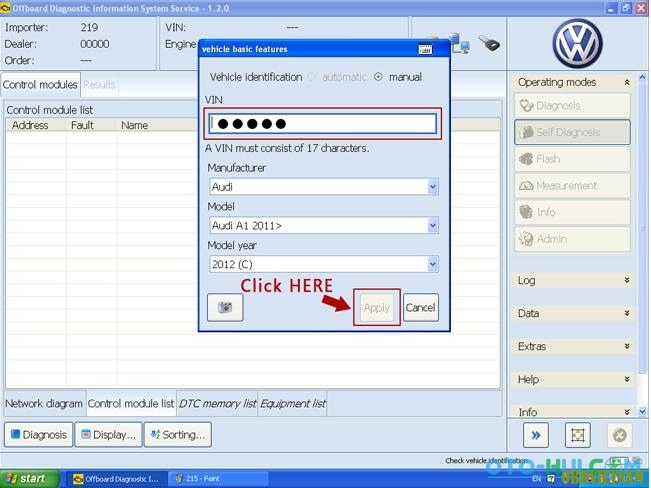Viewport: 651px width, 488px height.
Task: Open the Equipment list tab
Action: tap(293, 403)
